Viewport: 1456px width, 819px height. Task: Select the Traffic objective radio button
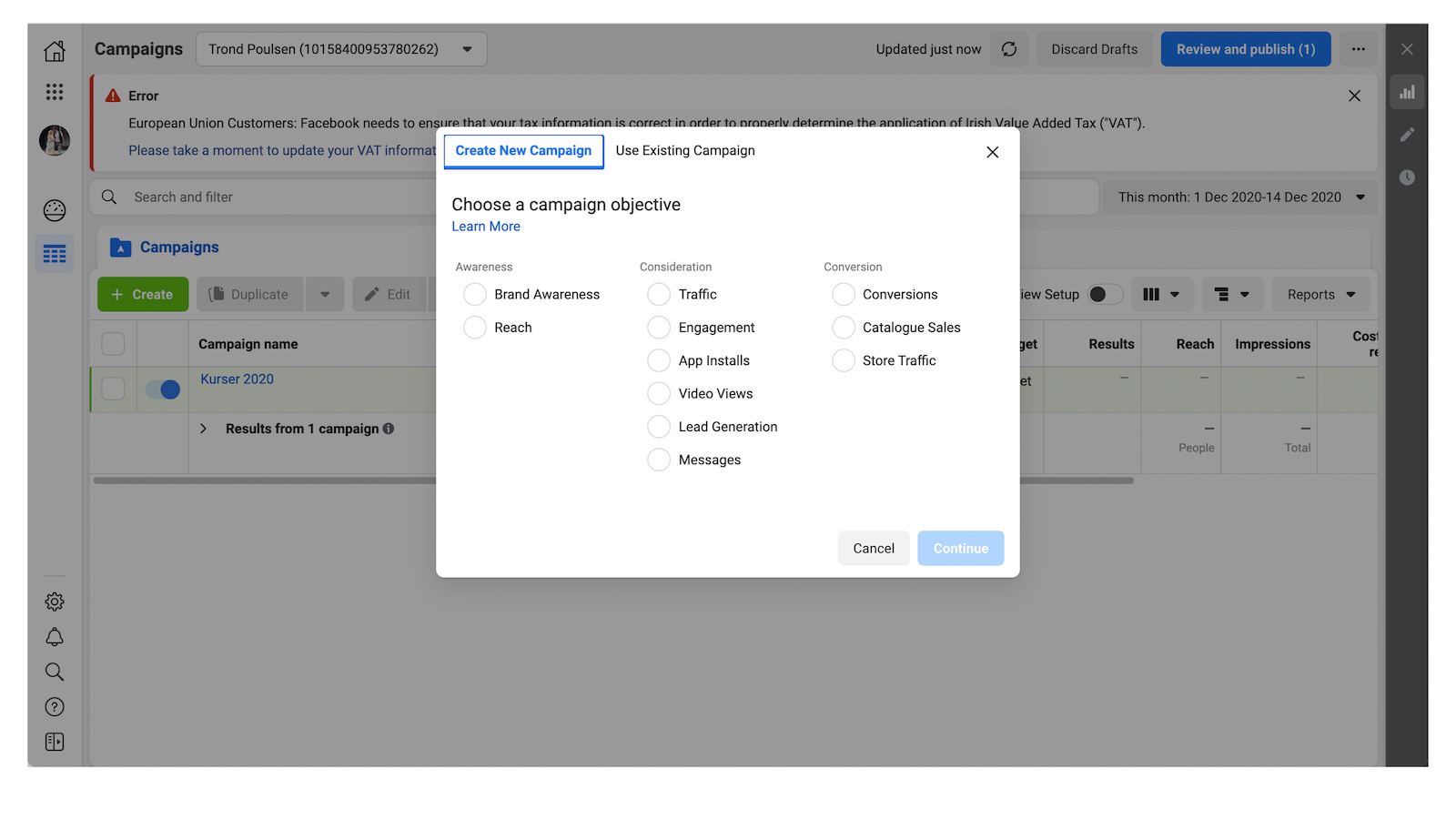point(659,295)
